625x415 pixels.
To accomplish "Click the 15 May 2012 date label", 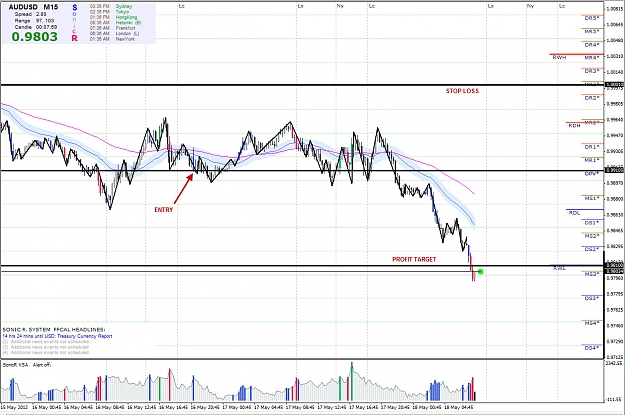I will click(14, 407).
